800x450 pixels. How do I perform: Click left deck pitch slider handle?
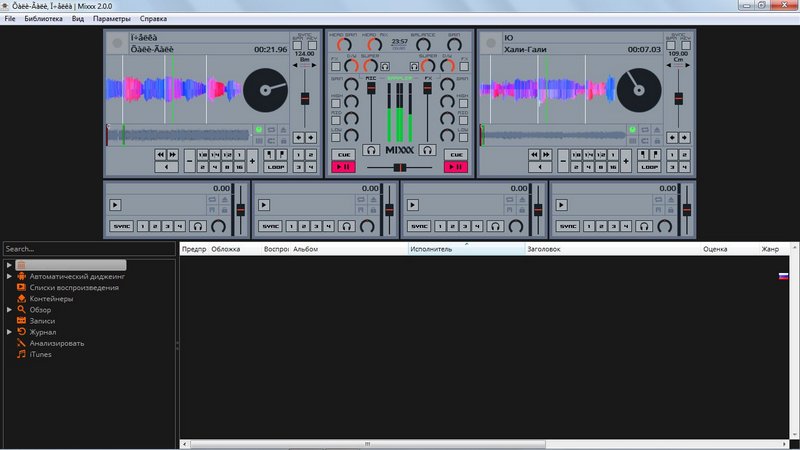coord(305,98)
